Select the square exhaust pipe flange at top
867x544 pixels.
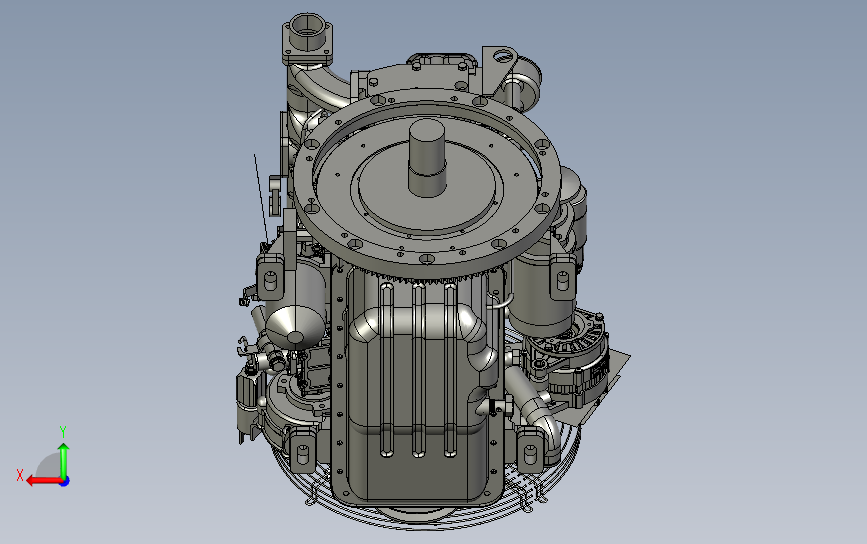307,38
